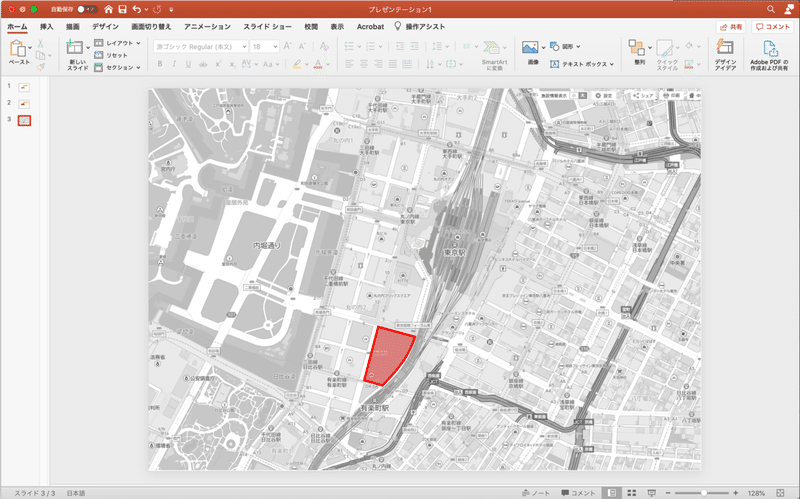
Task: Start Slide Show from status bar icon
Action: [x=652, y=493]
